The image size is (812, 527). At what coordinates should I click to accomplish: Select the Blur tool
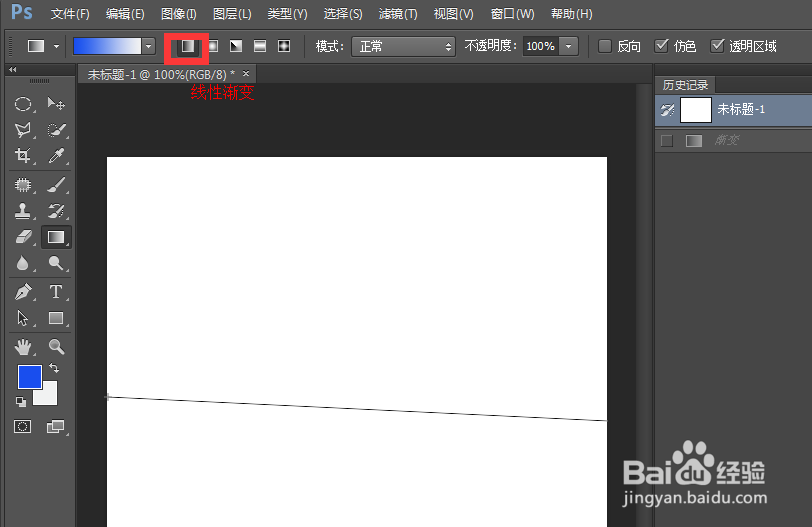click(x=23, y=263)
